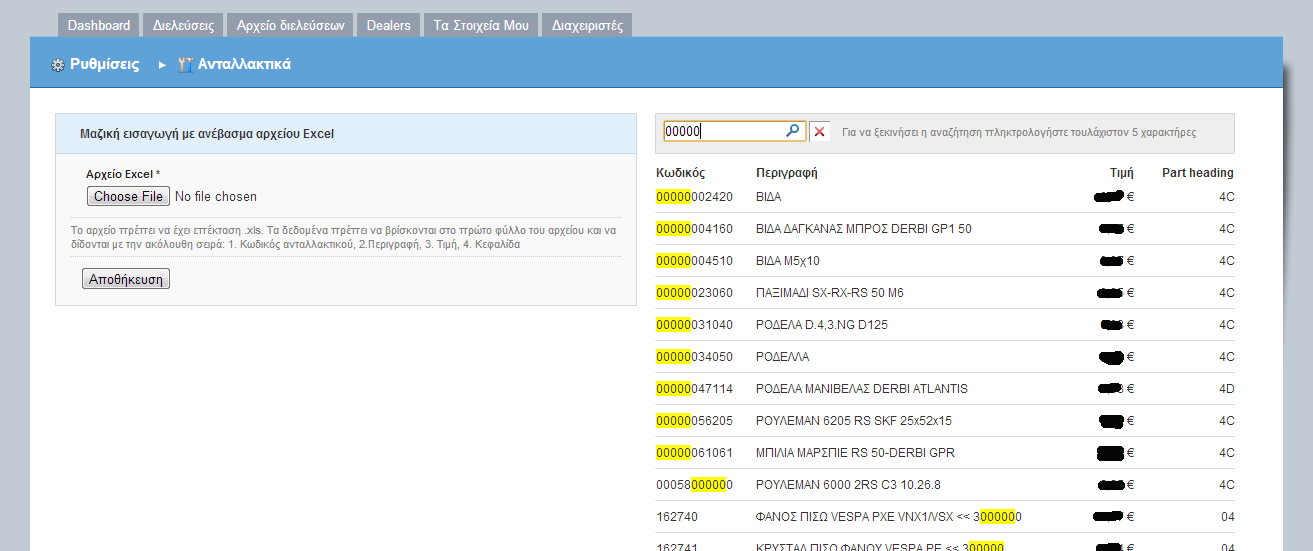Click the Ρυθμίσεις breadcrumb link
The height and width of the screenshot is (551, 1313).
coord(104,65)
